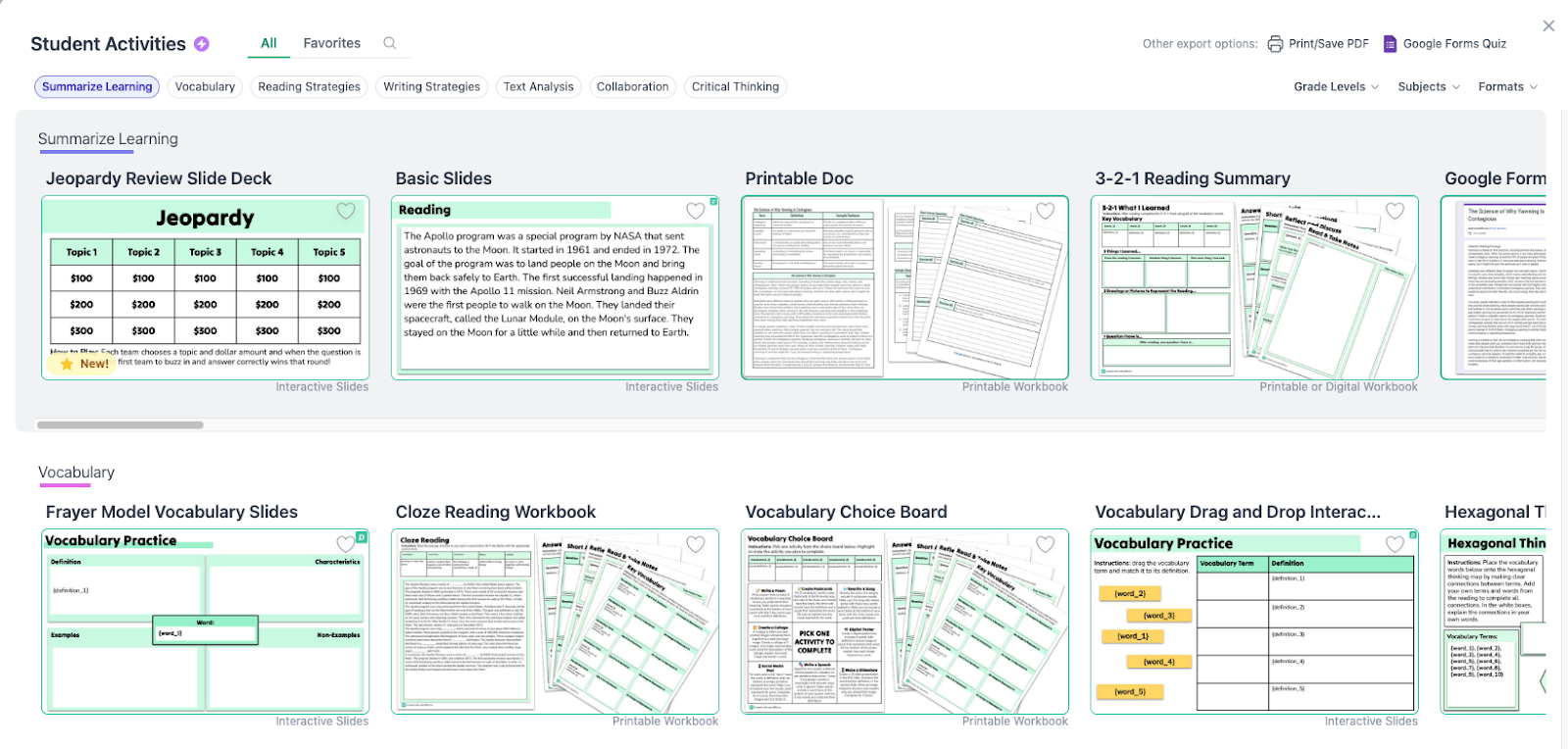Click the 3-2-1 Reading Summary title
This screenshot has width=1568, height=749.
pos(1193,178)
